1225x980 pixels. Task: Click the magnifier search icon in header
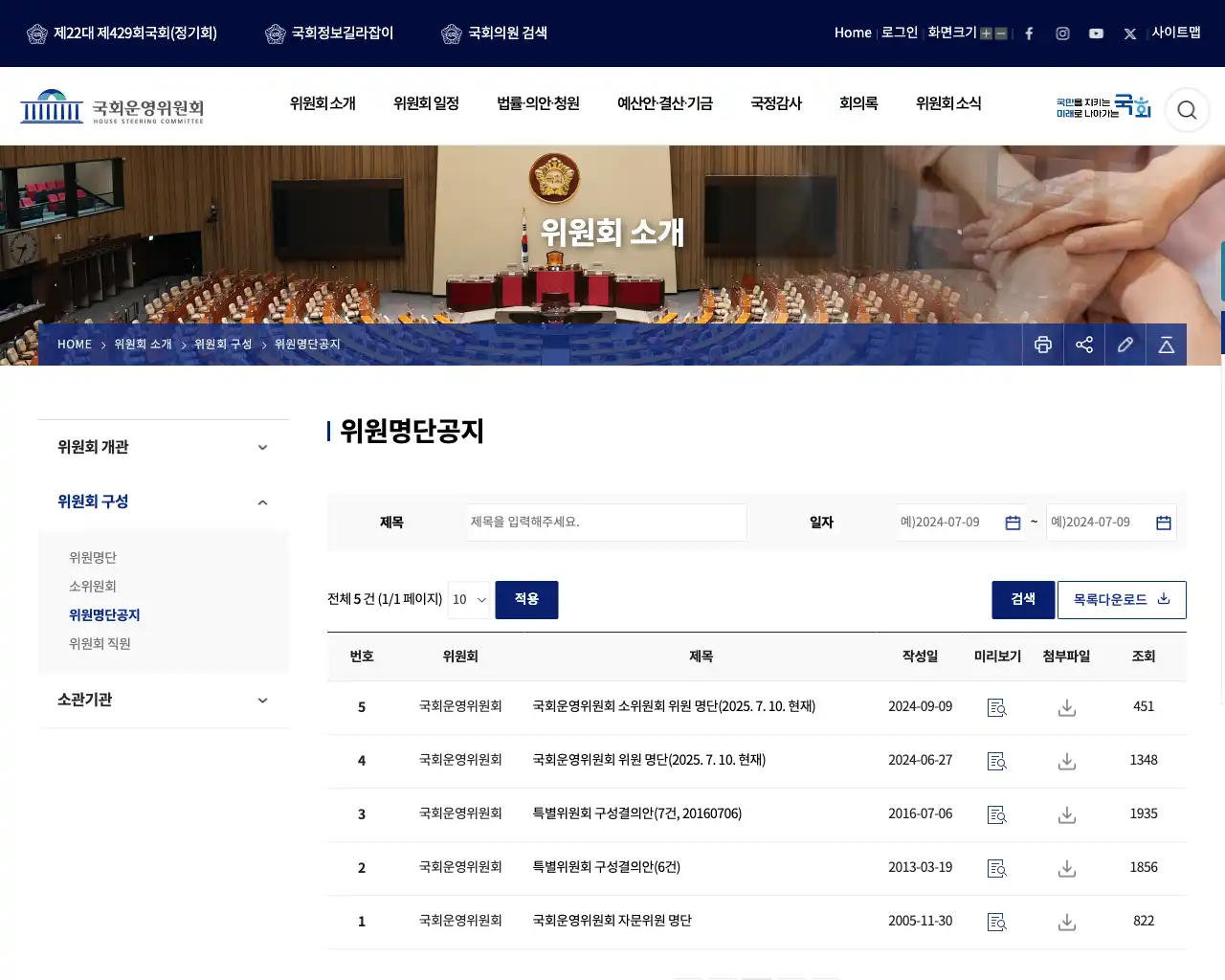tap(1187, 110)
